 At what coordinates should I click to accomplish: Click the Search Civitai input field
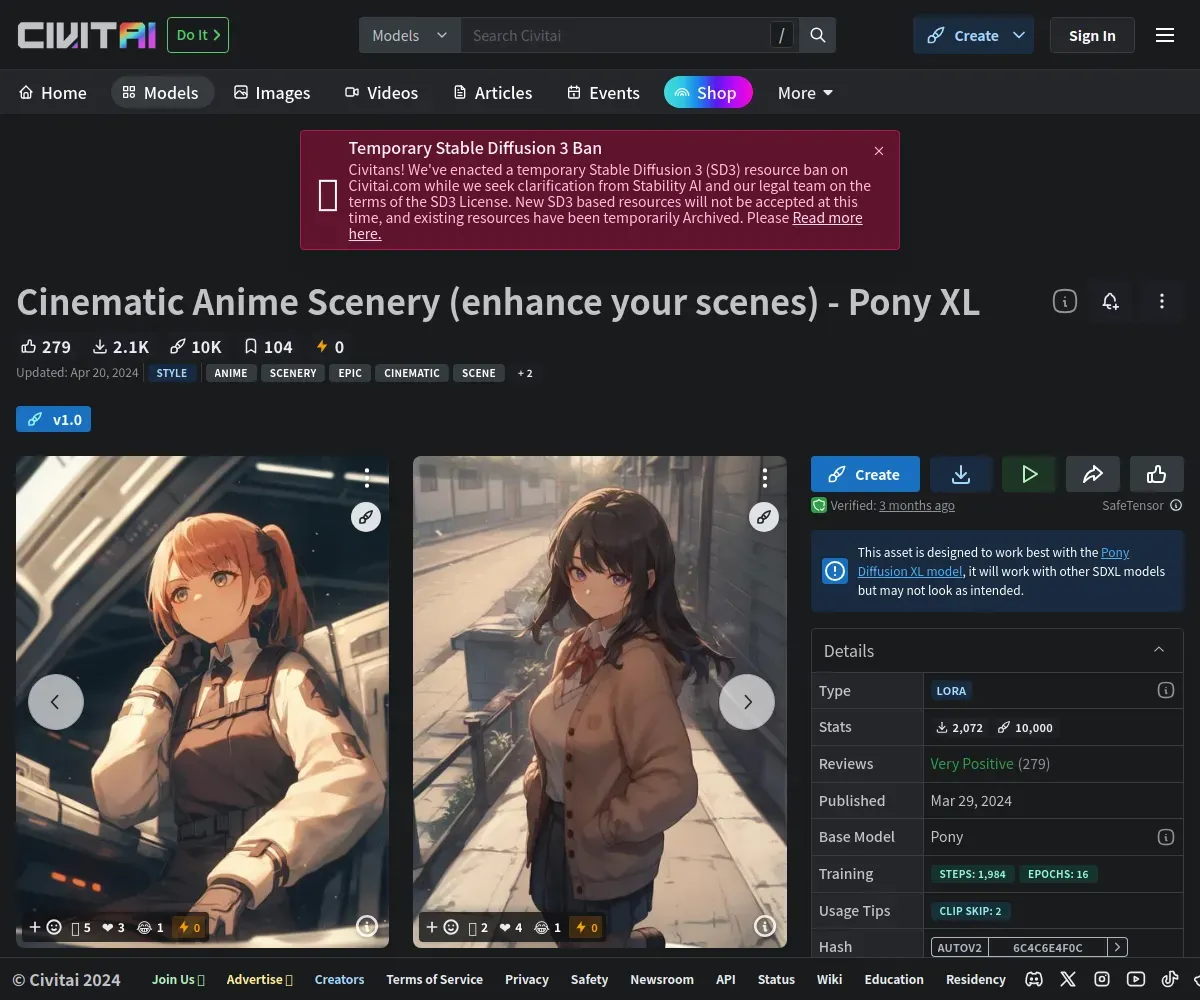[x=615, y=35]
